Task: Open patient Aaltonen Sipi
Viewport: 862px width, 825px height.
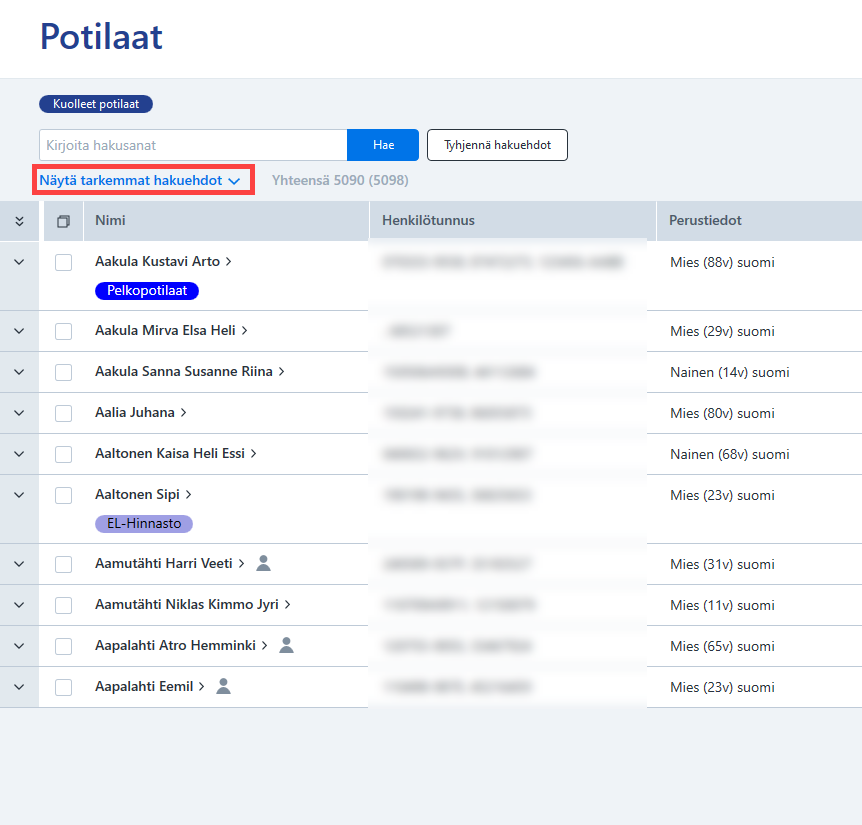Action: click(x=143, y=495)
